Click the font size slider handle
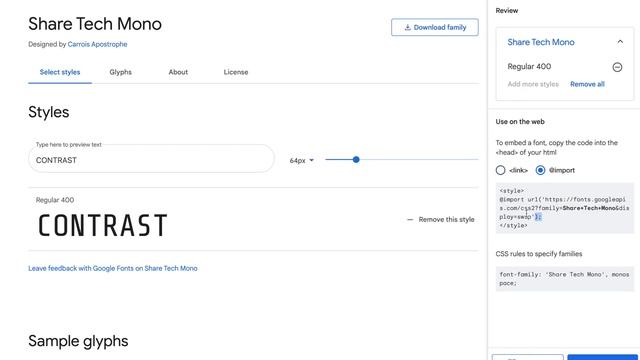 356,160
